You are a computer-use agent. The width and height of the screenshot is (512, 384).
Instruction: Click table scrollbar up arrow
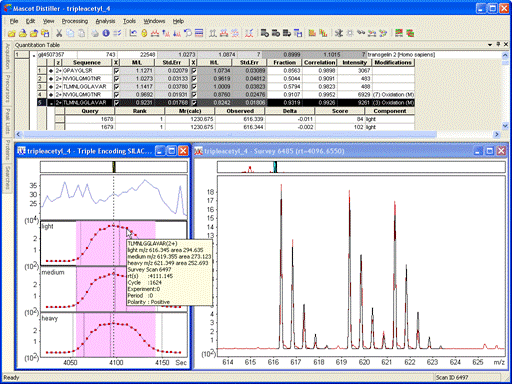tap(505, 55)
